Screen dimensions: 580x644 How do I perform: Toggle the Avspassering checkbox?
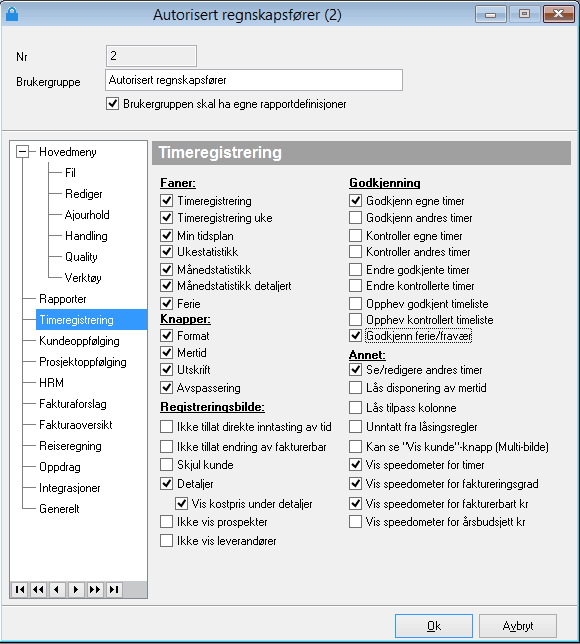coord(166,387)
